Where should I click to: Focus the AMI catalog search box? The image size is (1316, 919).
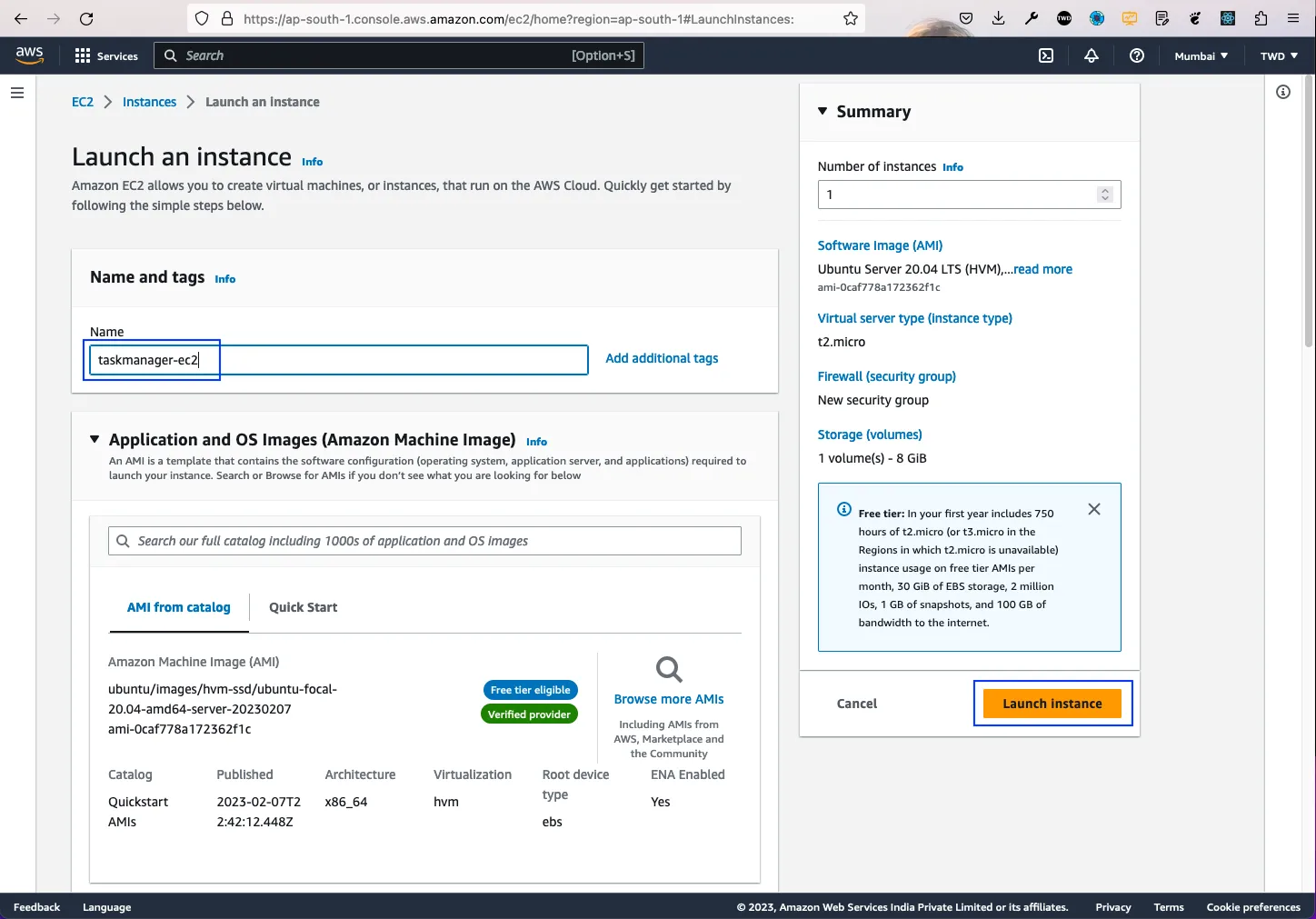coord(424,541)
